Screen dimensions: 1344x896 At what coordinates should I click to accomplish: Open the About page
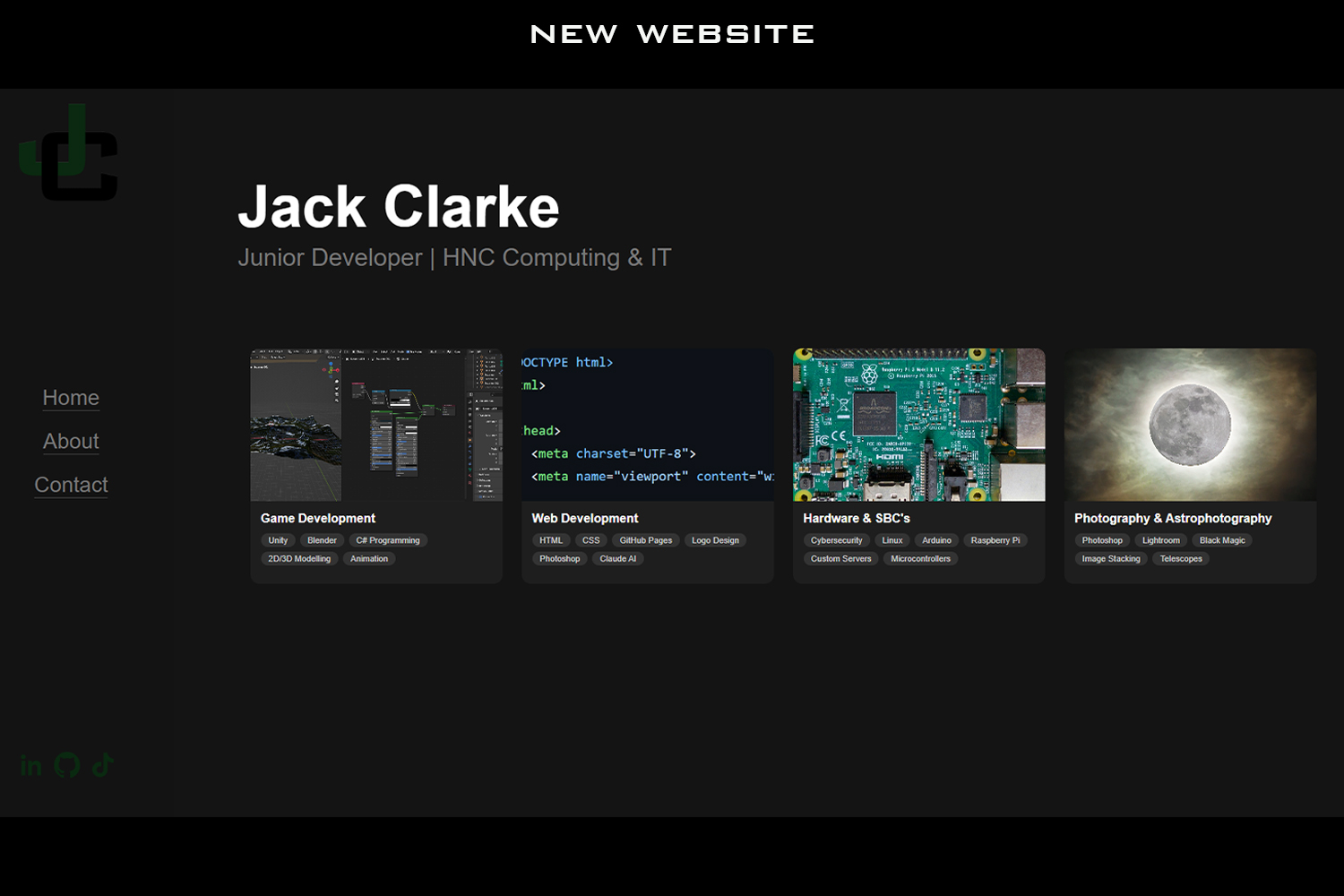coord(71,441)
